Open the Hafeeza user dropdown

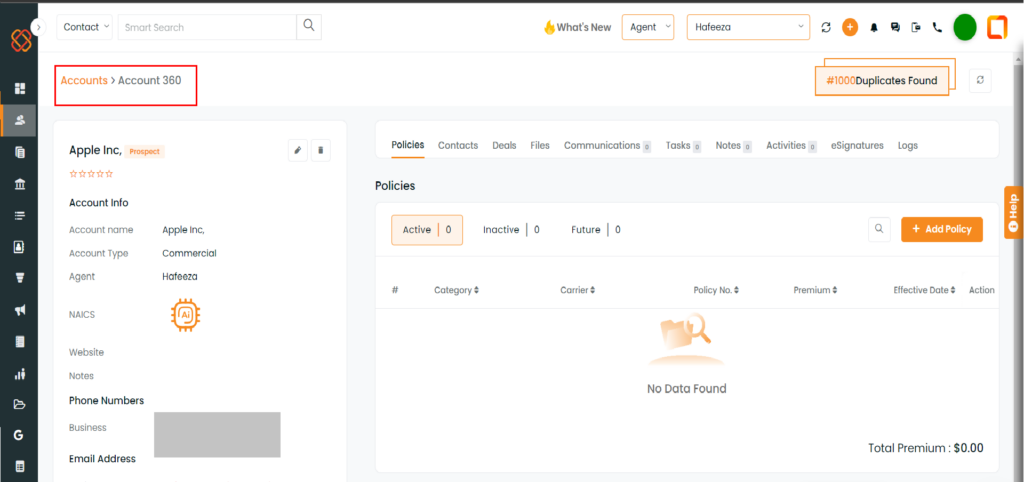tap(748, 27)
